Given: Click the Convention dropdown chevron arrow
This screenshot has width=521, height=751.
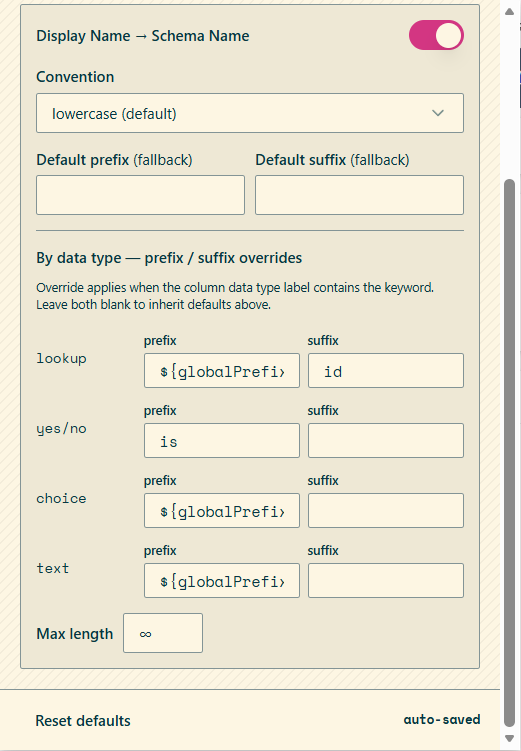Looking at the screenshot, I should click(x=438, y=113).
